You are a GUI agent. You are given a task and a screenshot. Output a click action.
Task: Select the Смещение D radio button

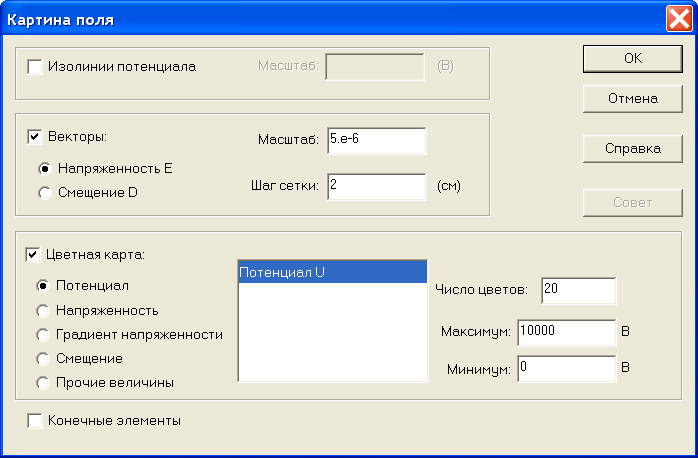click(45, 193)
